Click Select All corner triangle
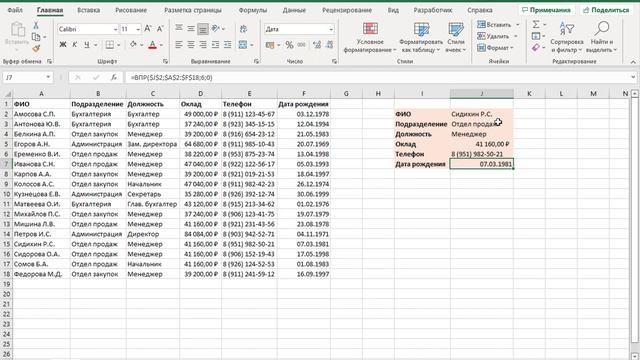This screenshot has height=360, width=640. [x=7, y=94]
